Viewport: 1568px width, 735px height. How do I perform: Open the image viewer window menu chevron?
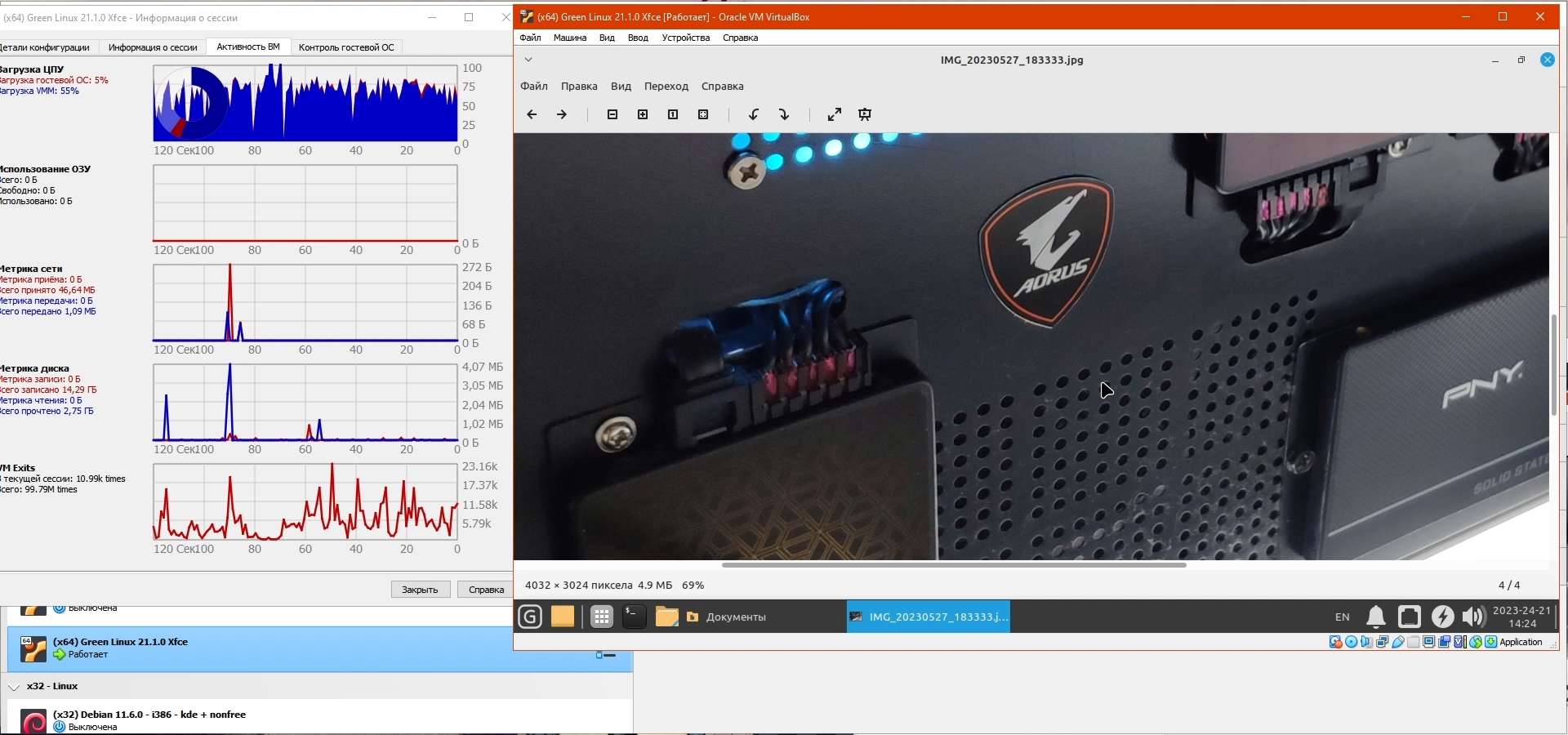[528, 60]
